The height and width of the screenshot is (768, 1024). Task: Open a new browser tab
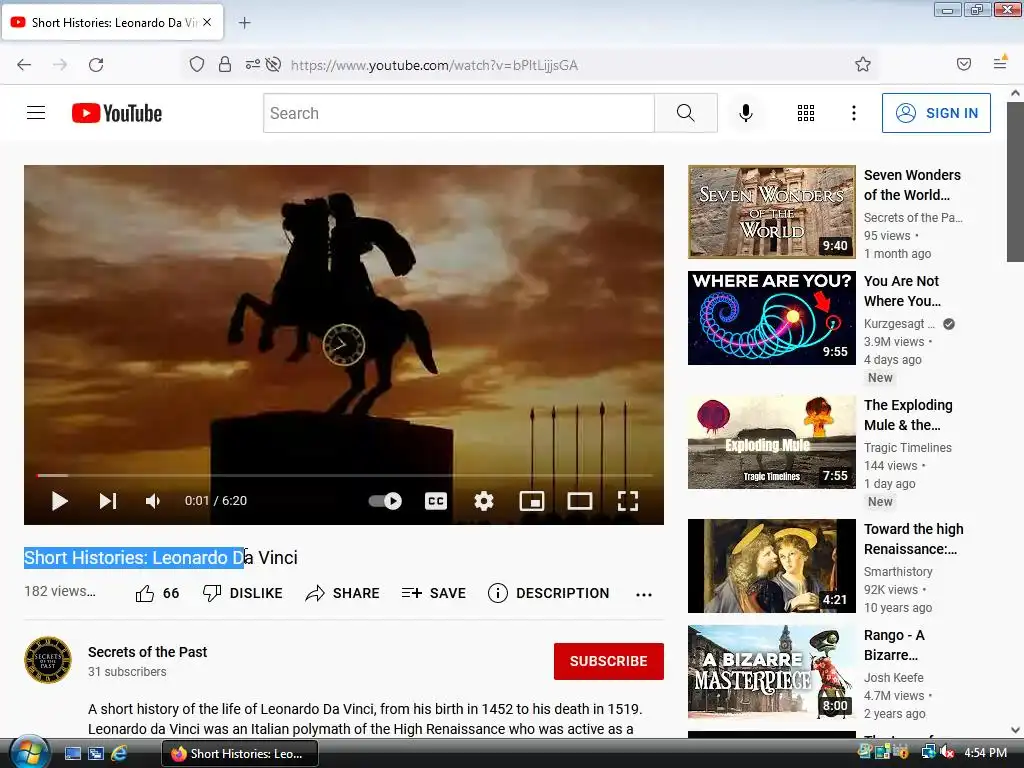[x=244, y=23]
